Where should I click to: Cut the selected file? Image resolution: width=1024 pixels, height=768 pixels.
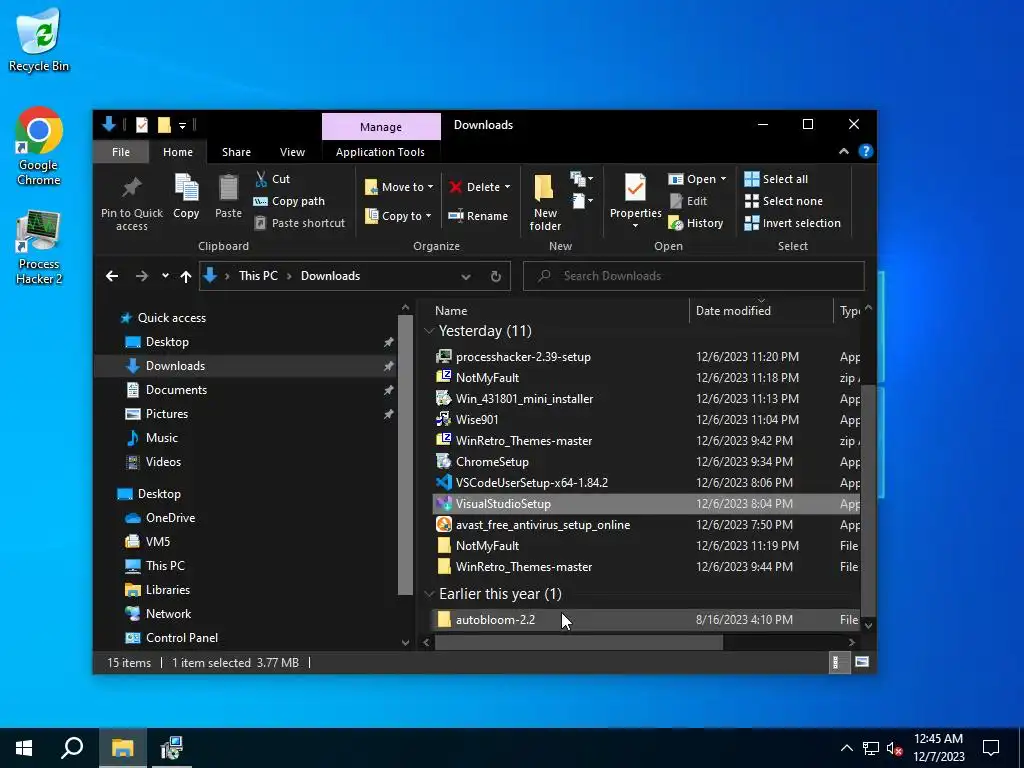pos(272,179)
